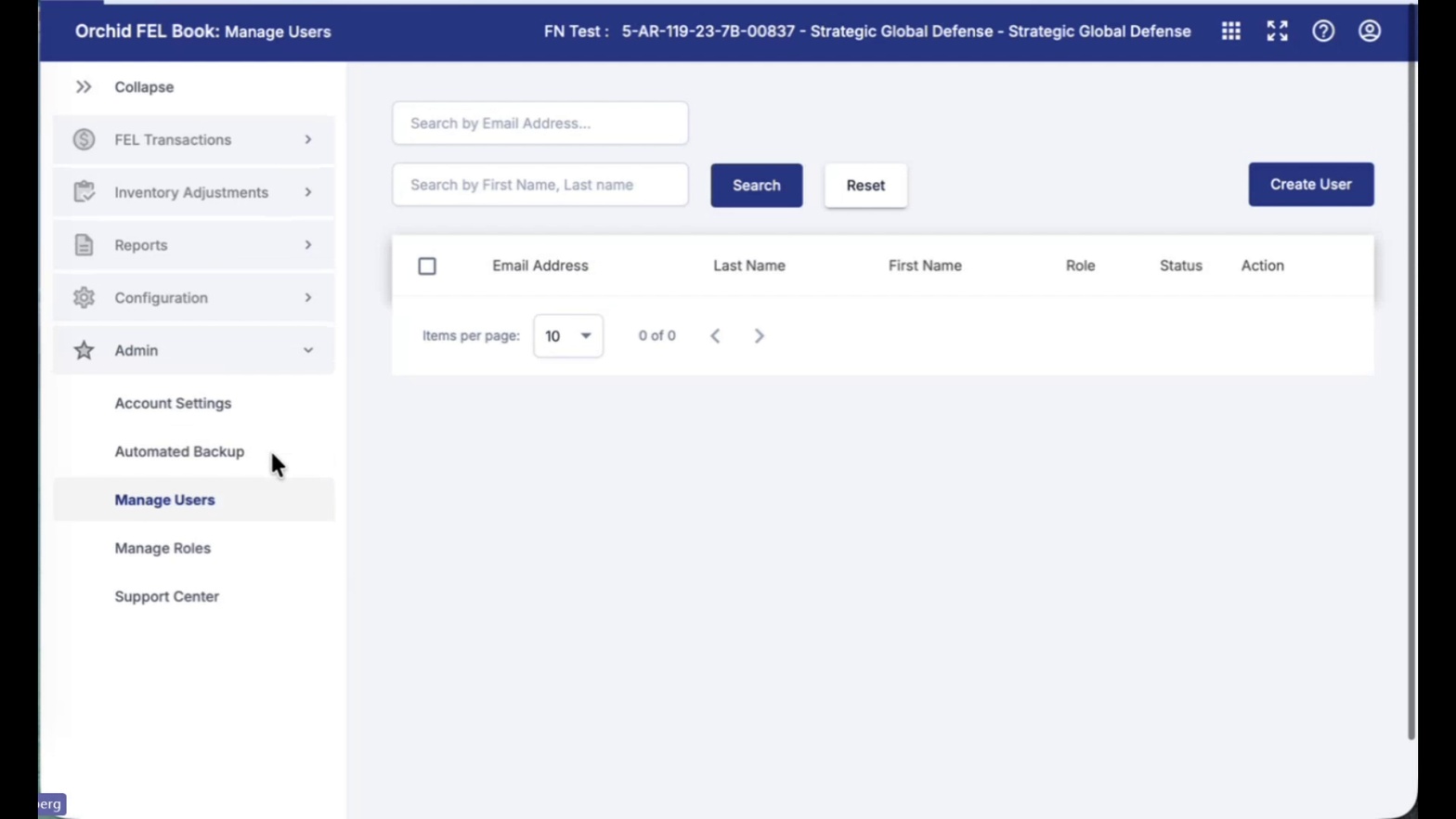This screenshot has height=819, width=1456.
Task: Open the user profile icon
Action: 1369,32
